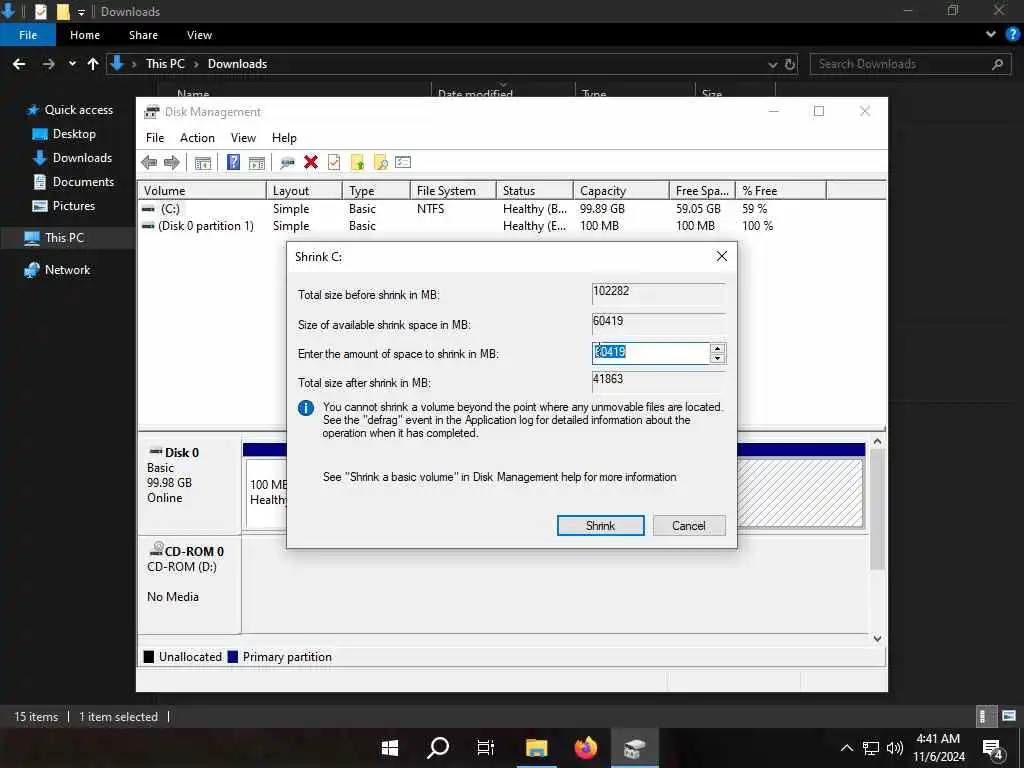1024x768 pixels.
Task: Open the Help menu
Action: (284, 138)
